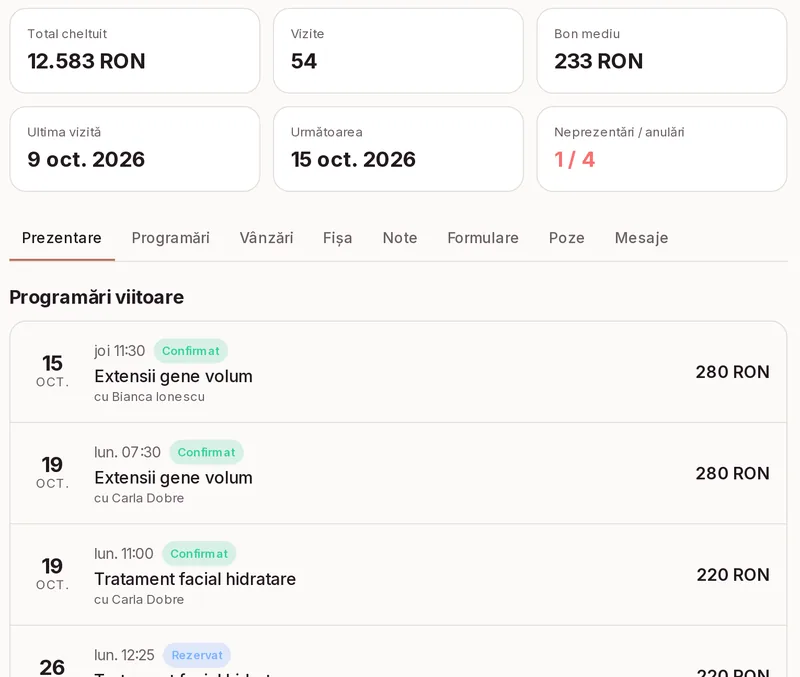Click the Bon mediu 233 RON card
The width and height of the screenshot is (800, 677).
(x=662, y=51)
